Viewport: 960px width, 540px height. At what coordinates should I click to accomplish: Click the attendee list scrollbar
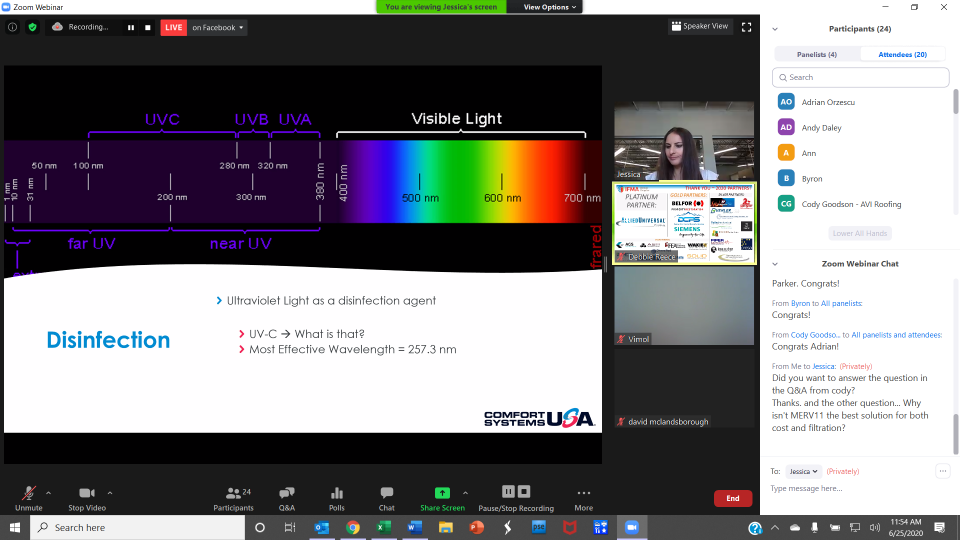coord(955,102)
